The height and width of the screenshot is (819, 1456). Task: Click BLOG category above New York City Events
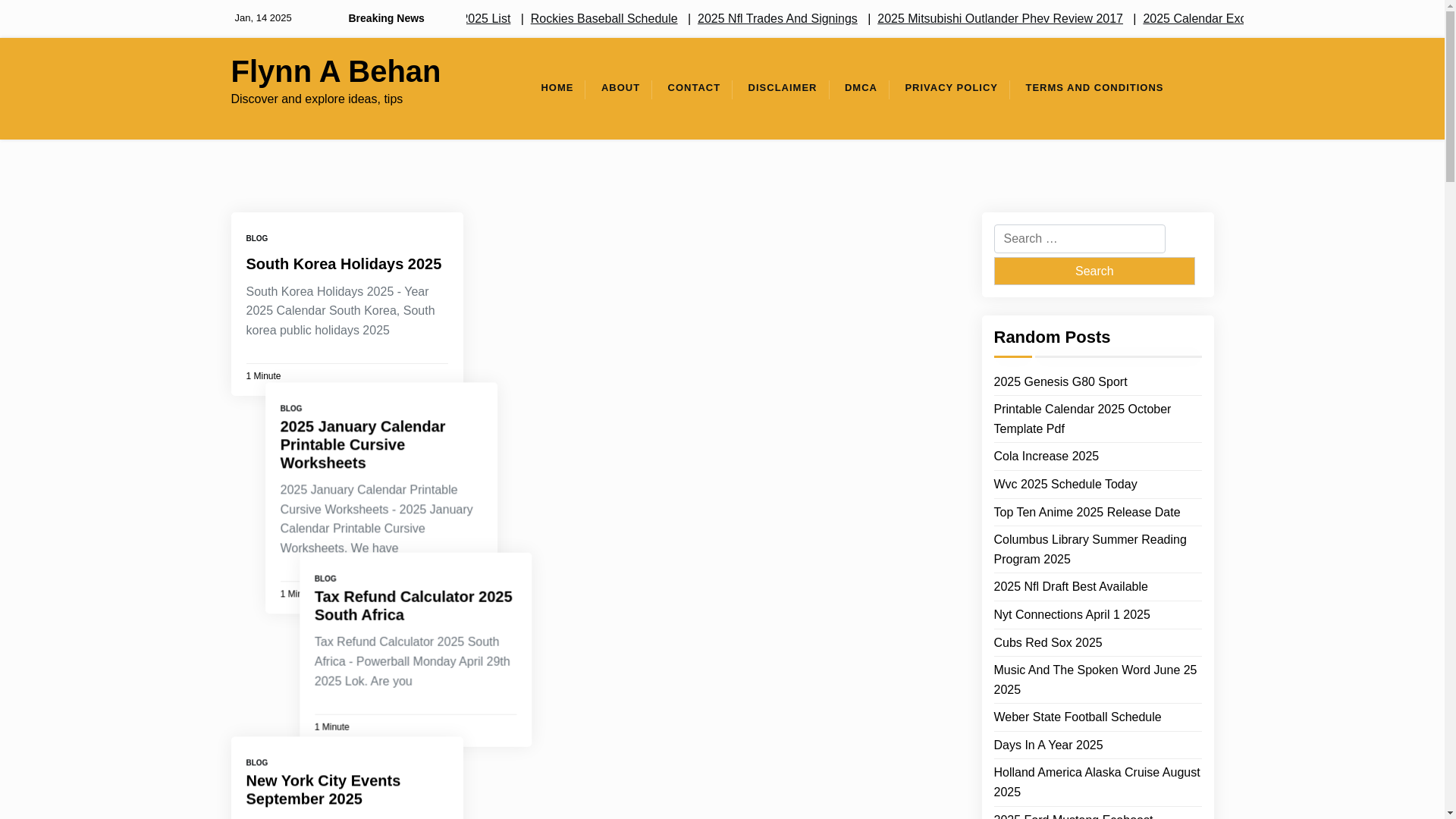pos(256,763)
